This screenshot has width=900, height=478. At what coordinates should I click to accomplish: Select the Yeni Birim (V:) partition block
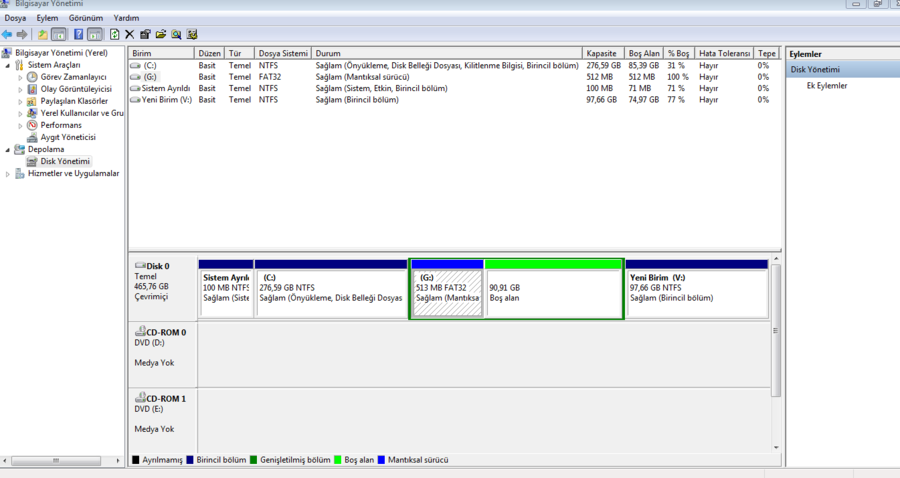coord(696,293)
